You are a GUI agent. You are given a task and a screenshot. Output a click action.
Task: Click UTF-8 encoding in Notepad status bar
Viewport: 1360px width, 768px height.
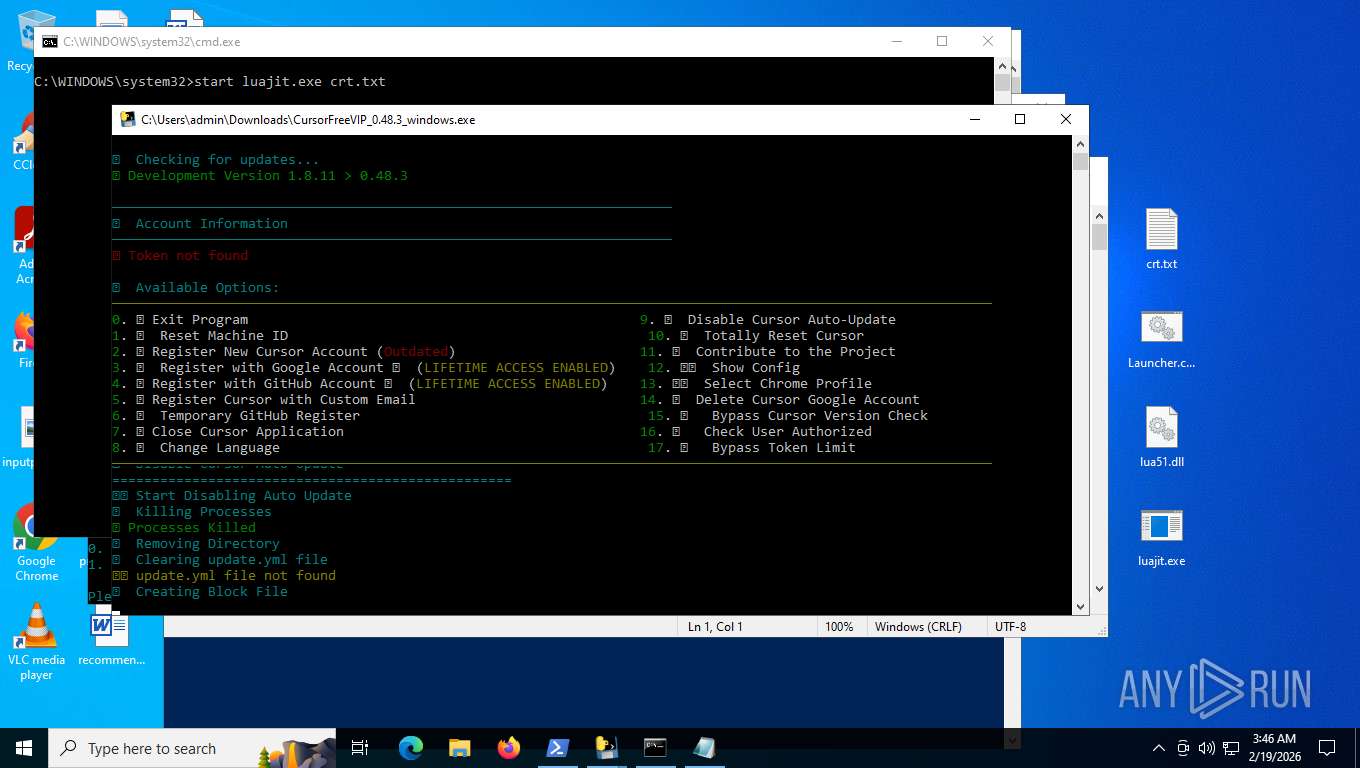pyautogui.click(x=1010, y=627)
